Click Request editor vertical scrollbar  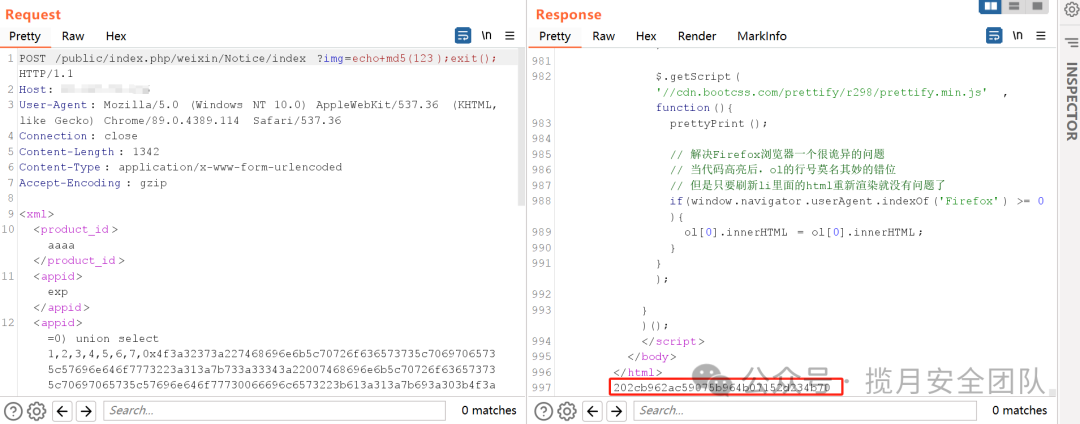pos(521,127)
